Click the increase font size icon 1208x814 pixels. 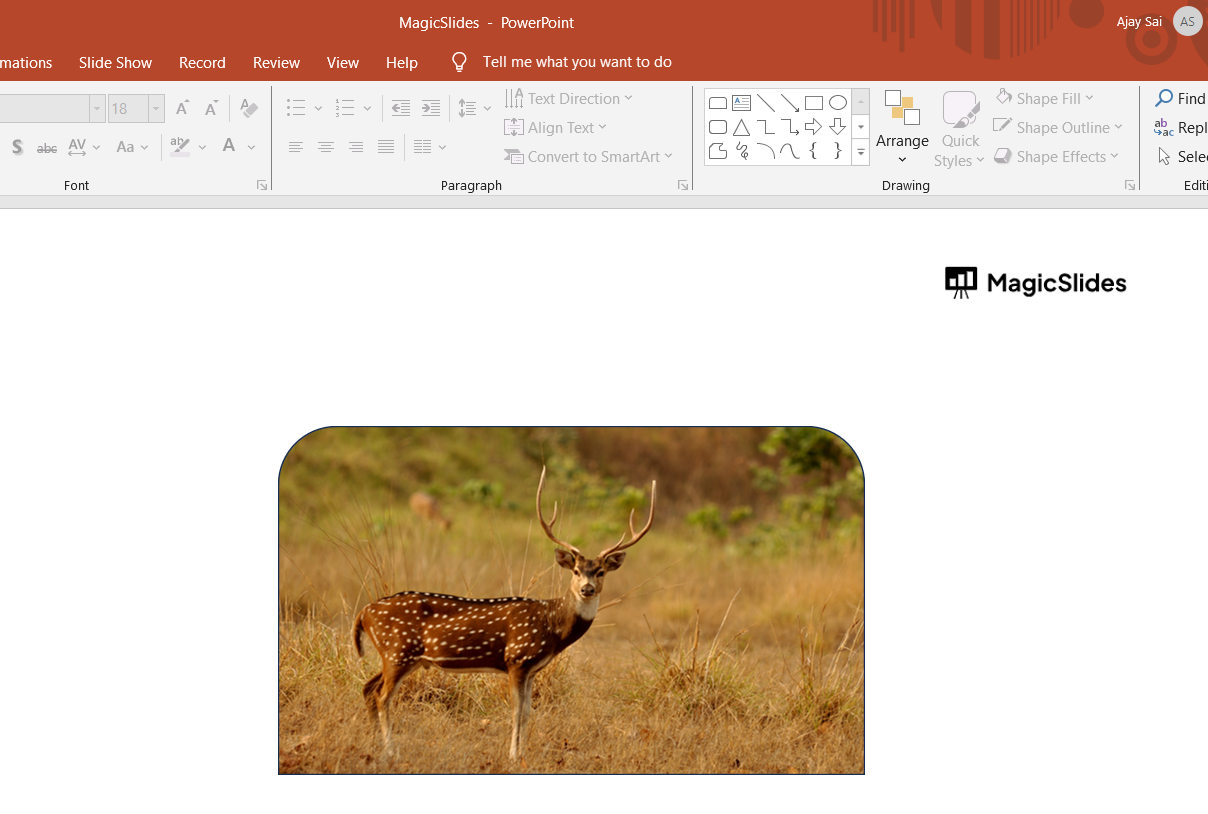click(x=182, y=108)
